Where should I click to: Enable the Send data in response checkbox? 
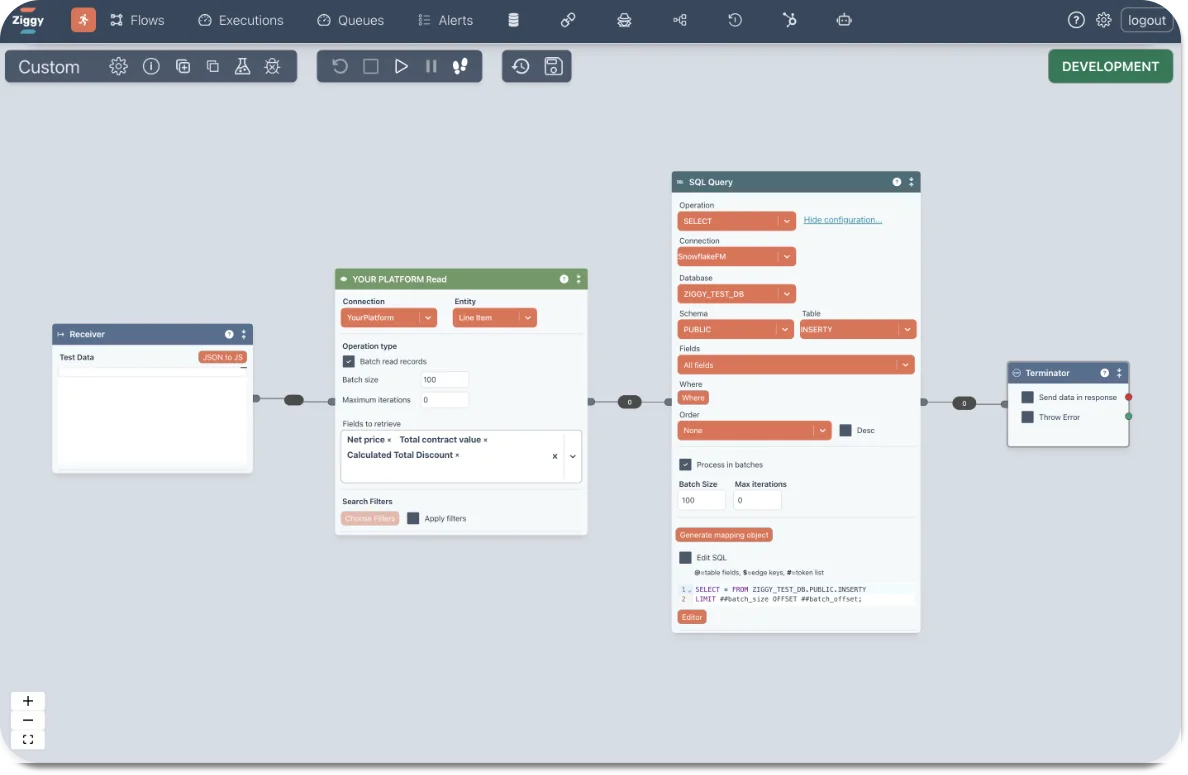click(1027, 397)
